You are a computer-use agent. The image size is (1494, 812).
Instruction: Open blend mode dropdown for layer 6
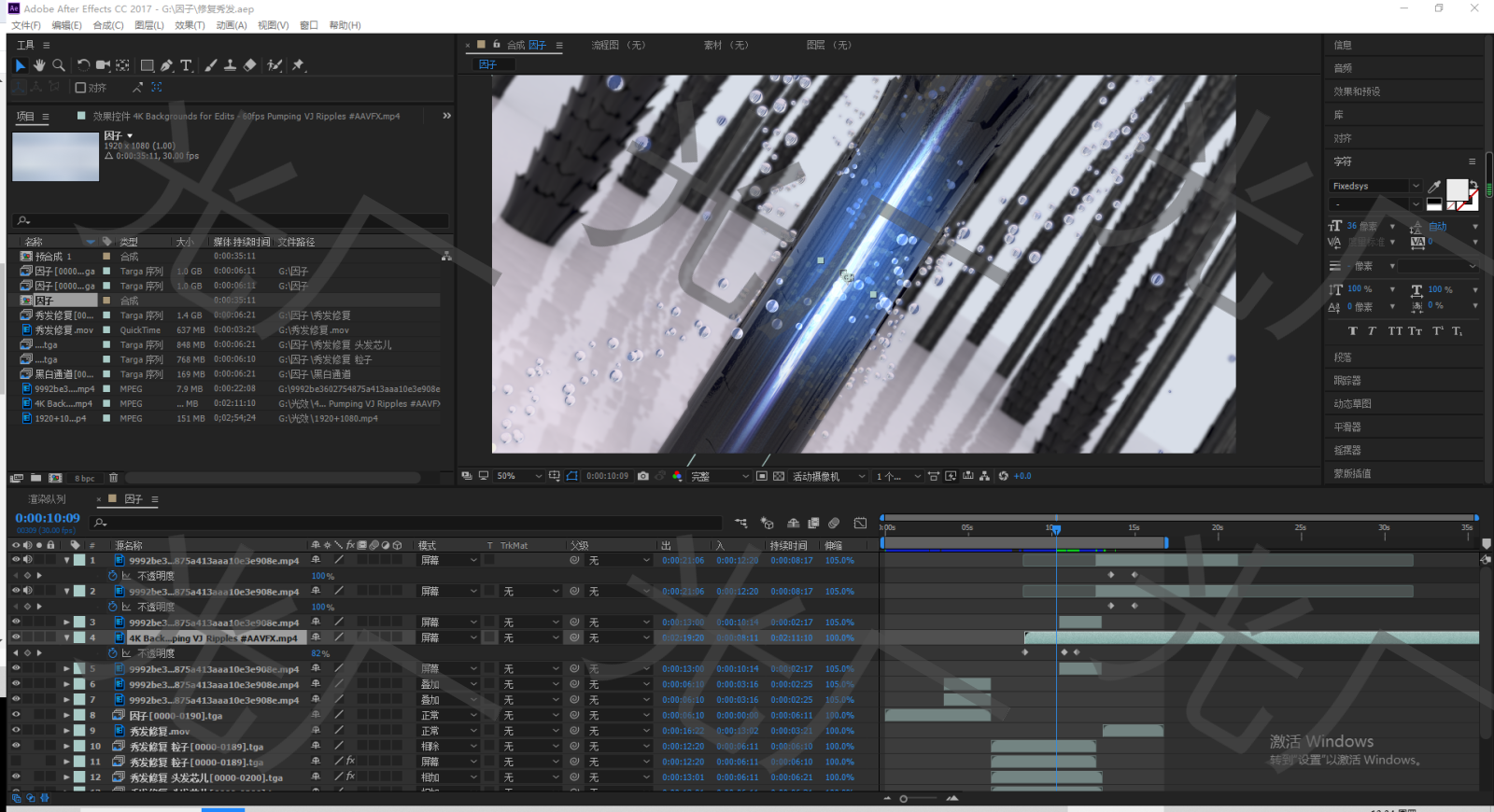448,684
